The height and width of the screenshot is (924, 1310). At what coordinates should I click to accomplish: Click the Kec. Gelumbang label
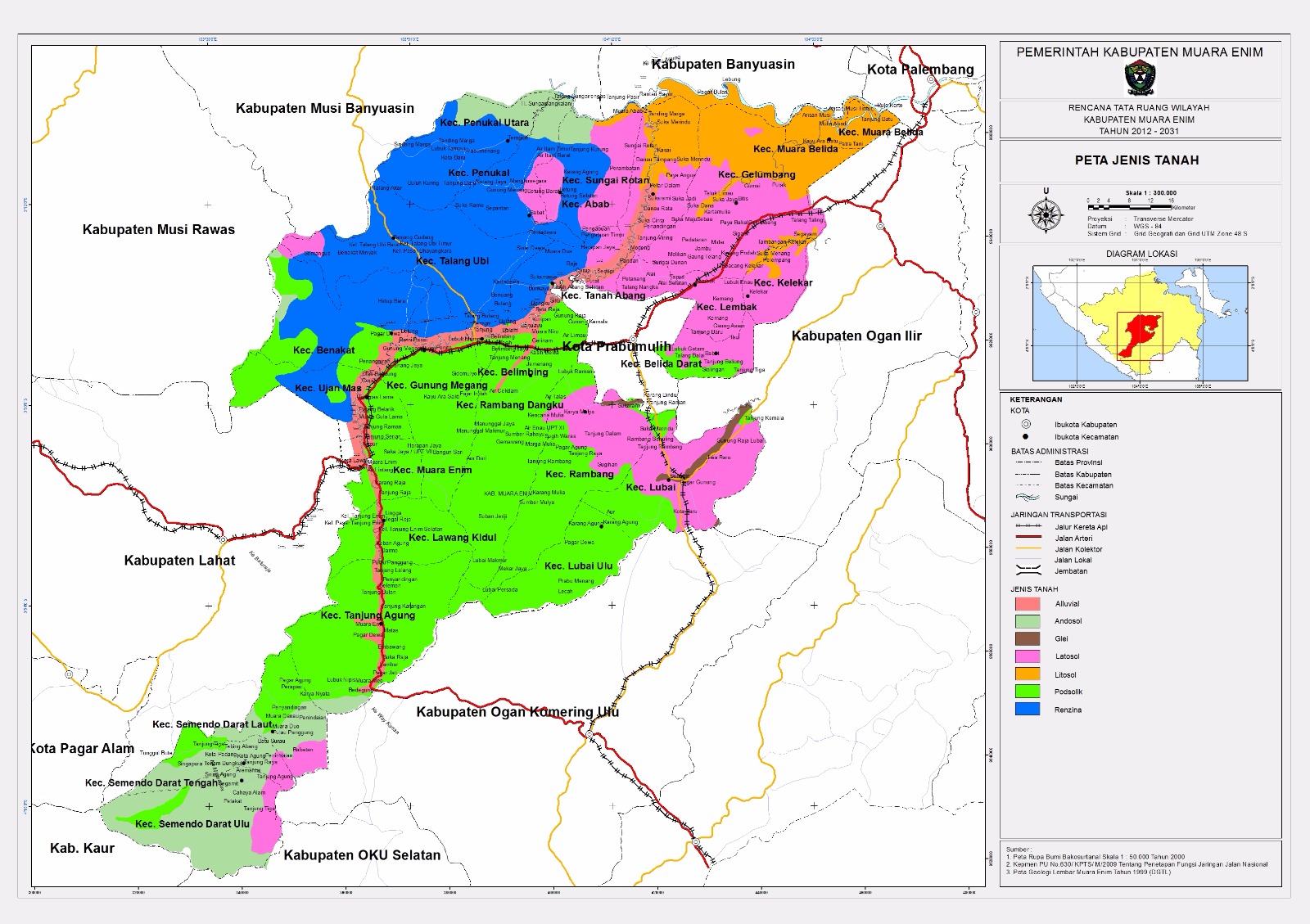point(757,174)
